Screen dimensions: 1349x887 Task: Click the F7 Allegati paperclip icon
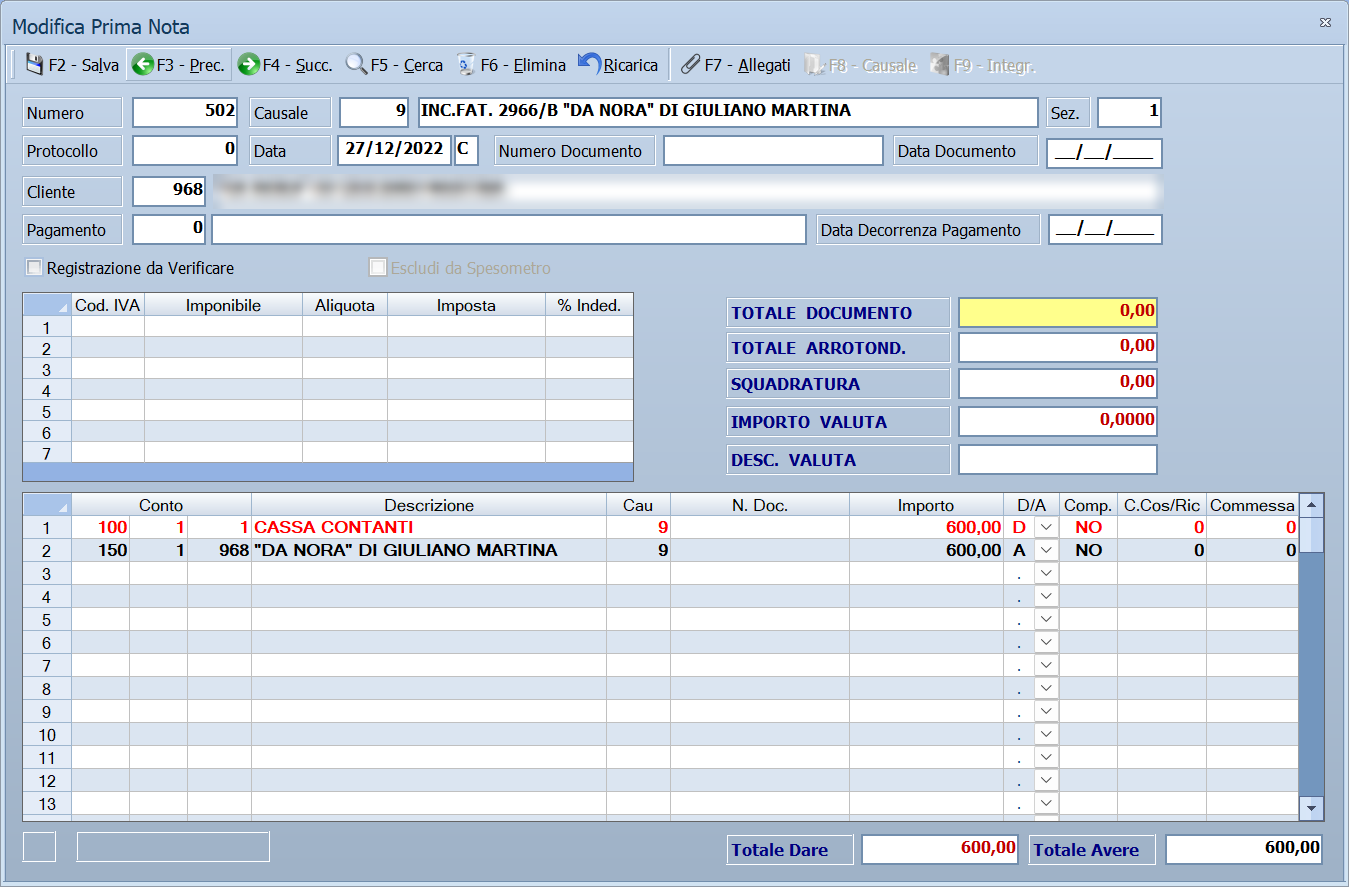point(690,65)
